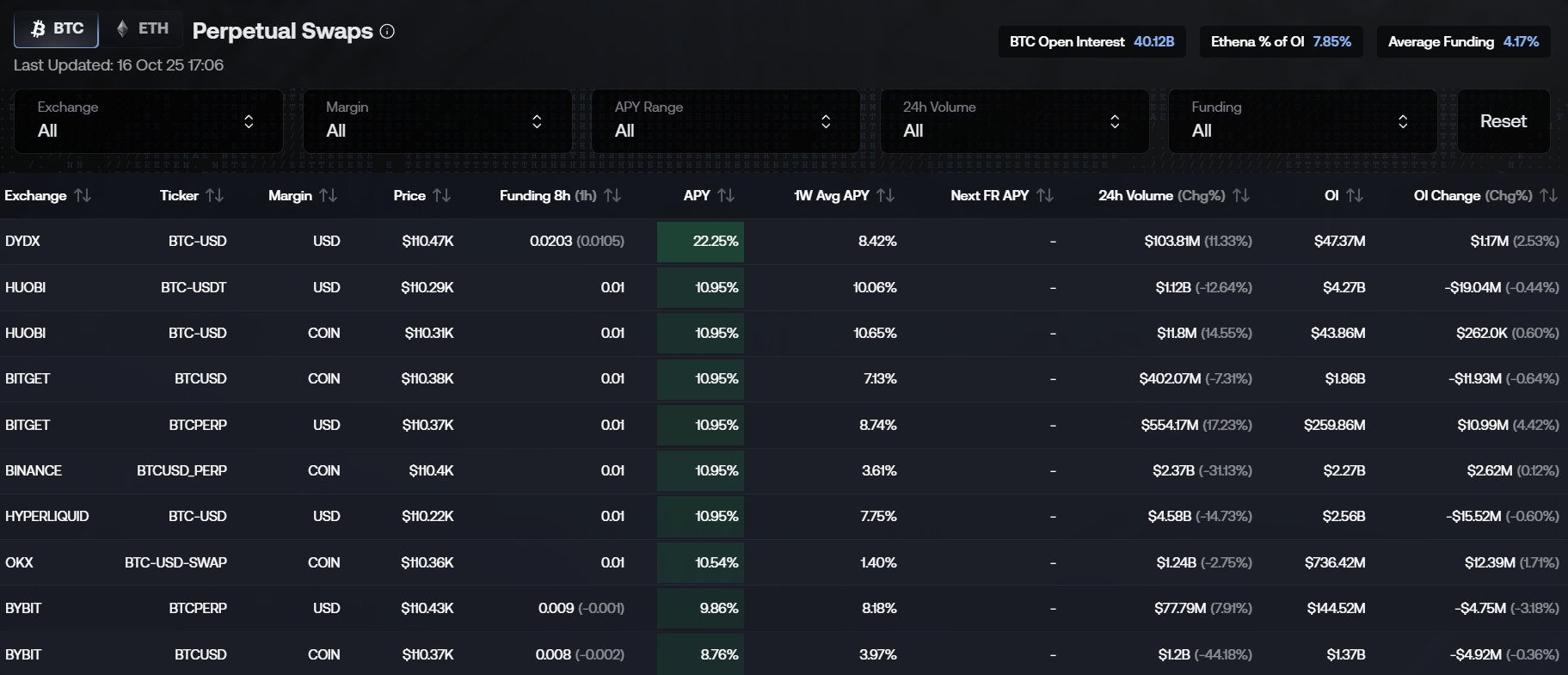Image resolution: width=1568 pixels, height=675 pixels.
Task: Expand the 24h Volume filter dropdown
Action: (x=1014, y=121)
